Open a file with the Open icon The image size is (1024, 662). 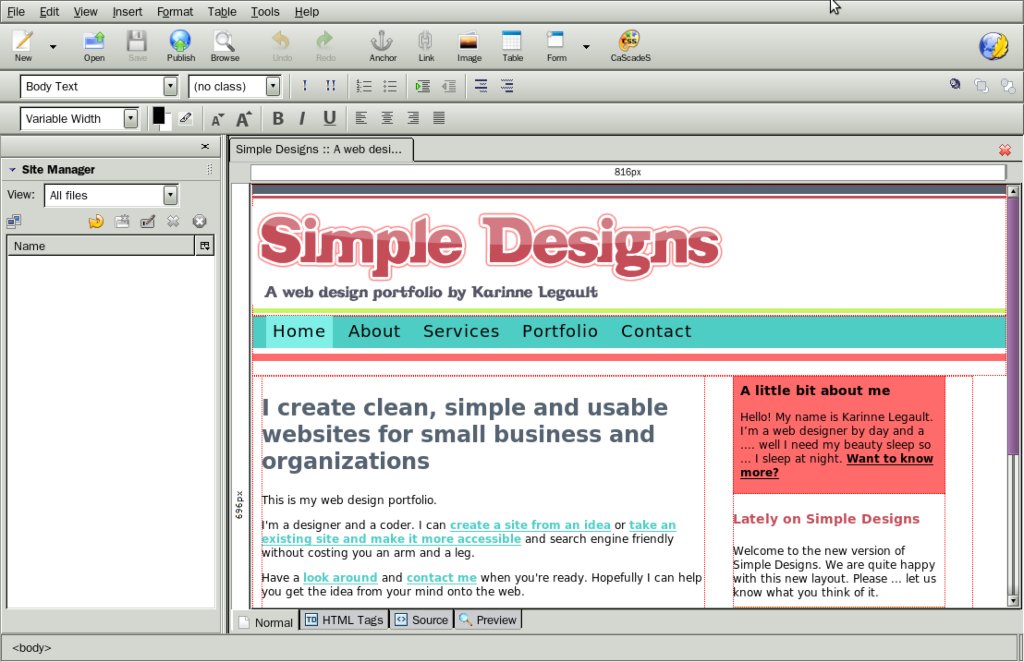click(x=94, y=46)
